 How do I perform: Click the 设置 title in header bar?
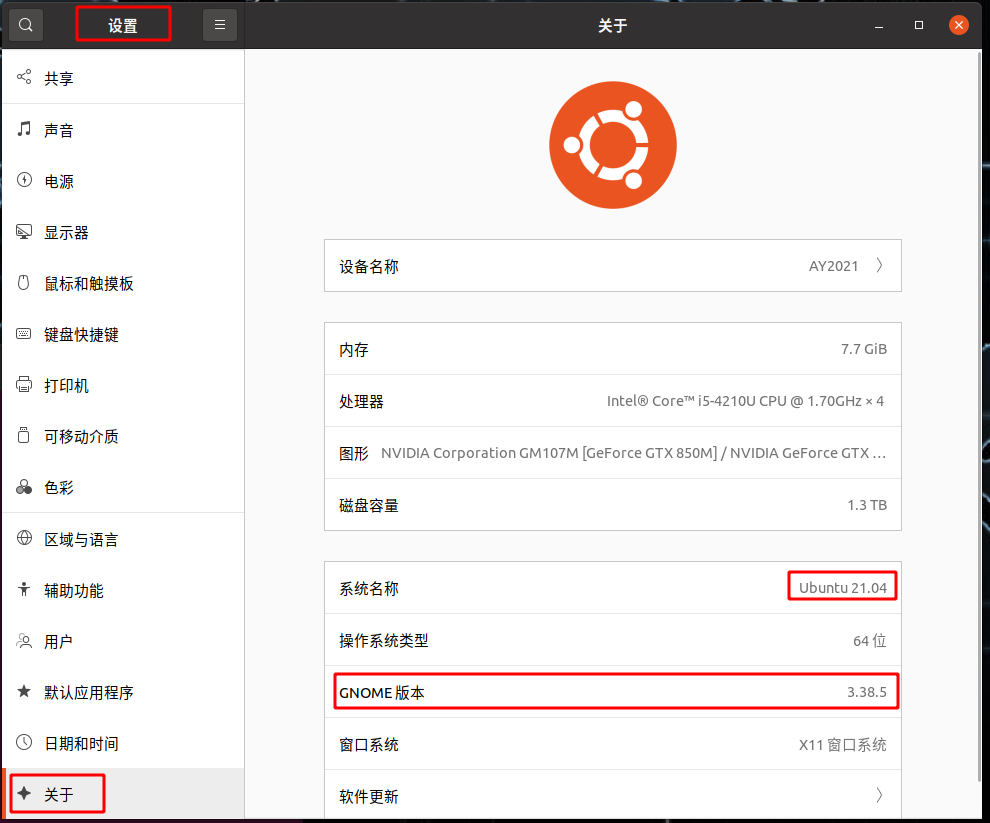122,25
